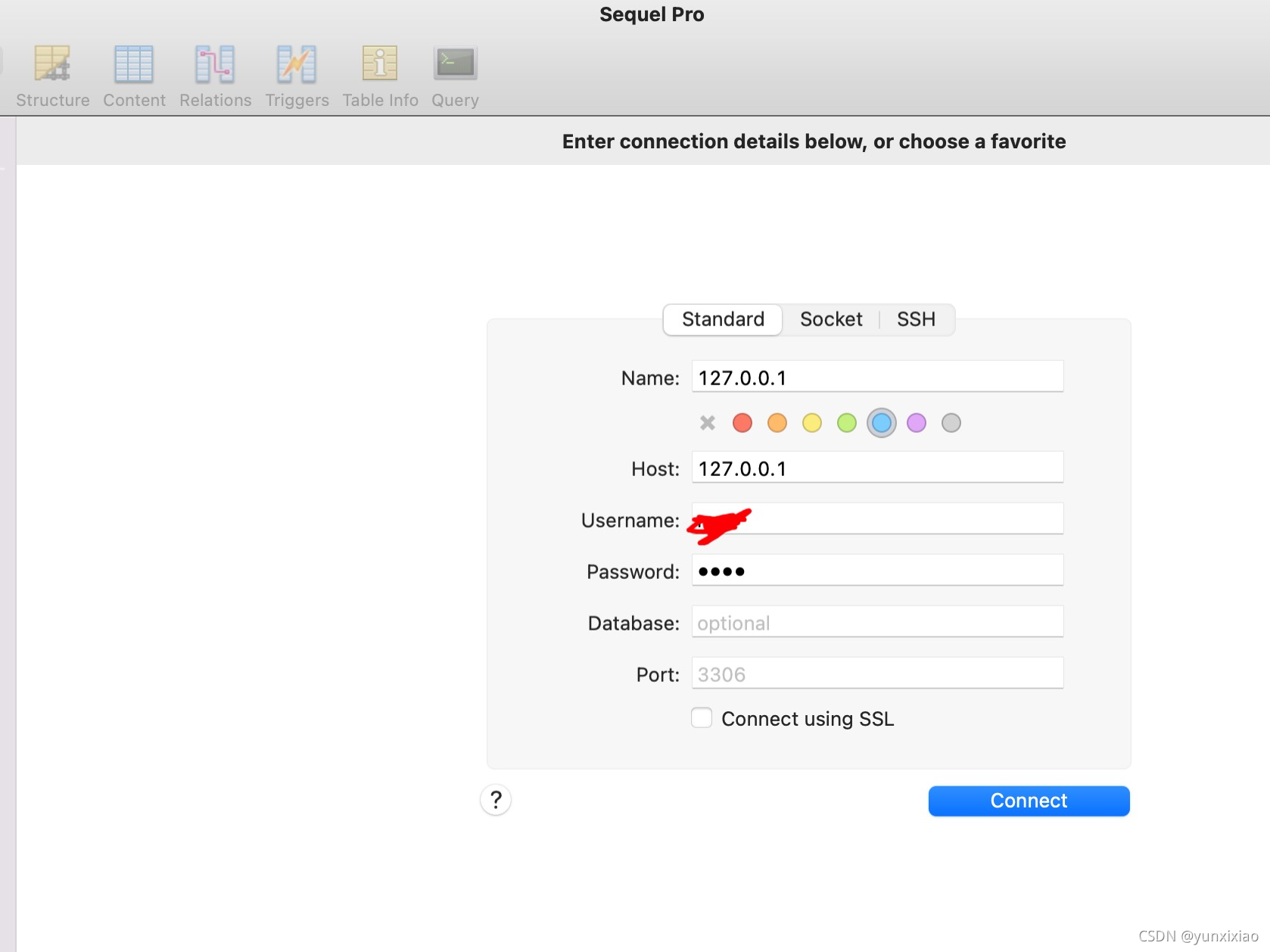Select the green favorite color dot

pos(846,422)
